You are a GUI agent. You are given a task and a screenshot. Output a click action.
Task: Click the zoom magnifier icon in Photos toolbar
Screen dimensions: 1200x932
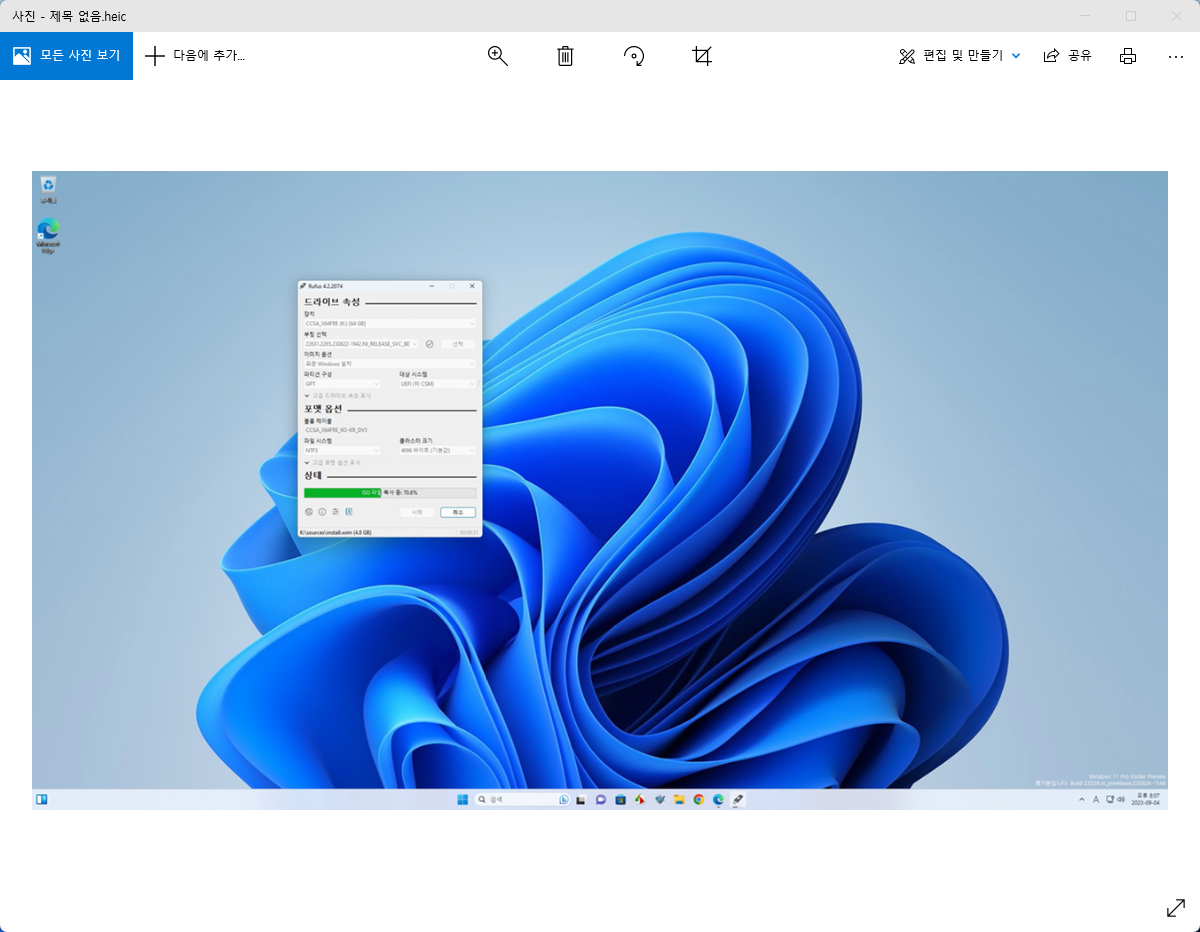tap(497, 56)
